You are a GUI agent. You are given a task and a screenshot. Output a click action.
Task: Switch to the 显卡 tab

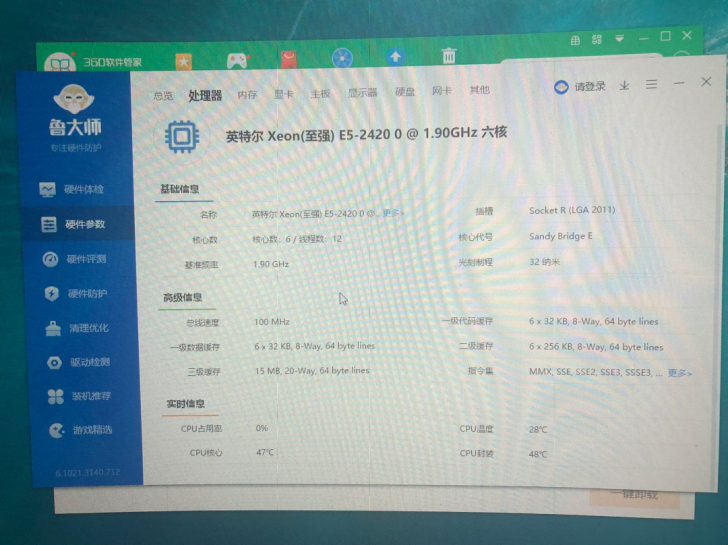click(283, 94)
